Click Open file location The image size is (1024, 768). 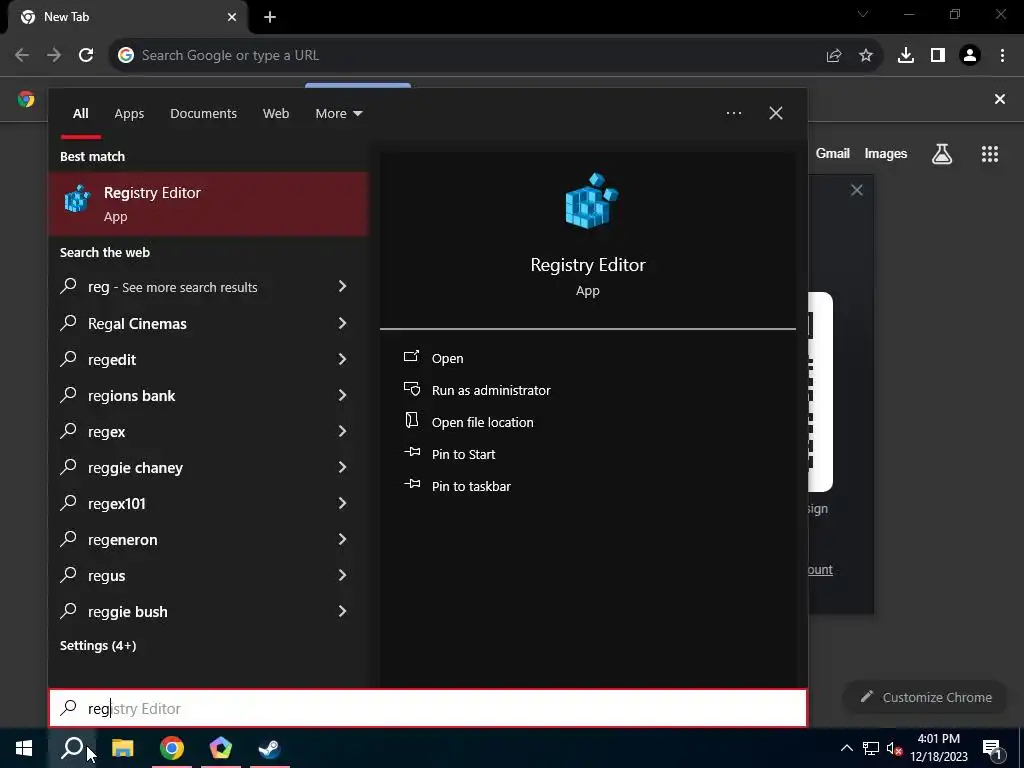click(x=482, y=423)
